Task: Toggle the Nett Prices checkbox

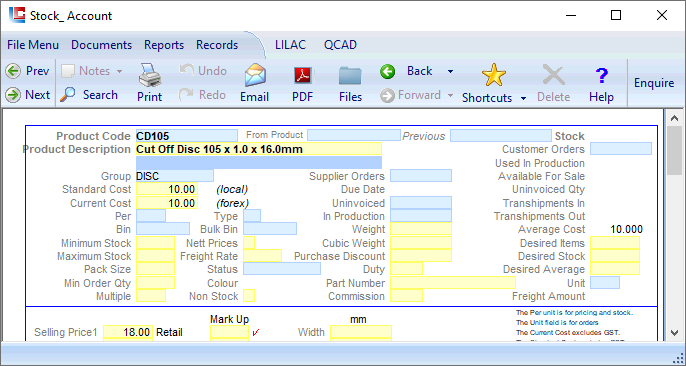Action: coord(249,243)
